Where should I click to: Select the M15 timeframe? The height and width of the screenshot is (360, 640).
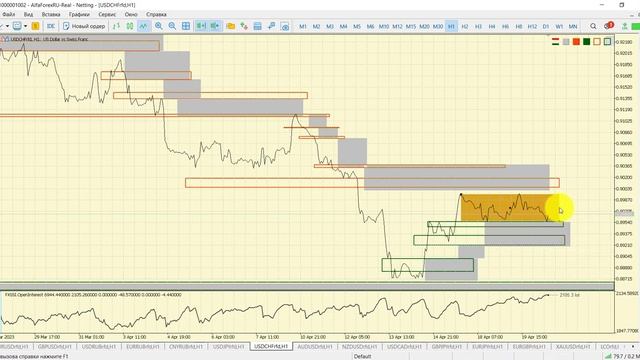411,26
